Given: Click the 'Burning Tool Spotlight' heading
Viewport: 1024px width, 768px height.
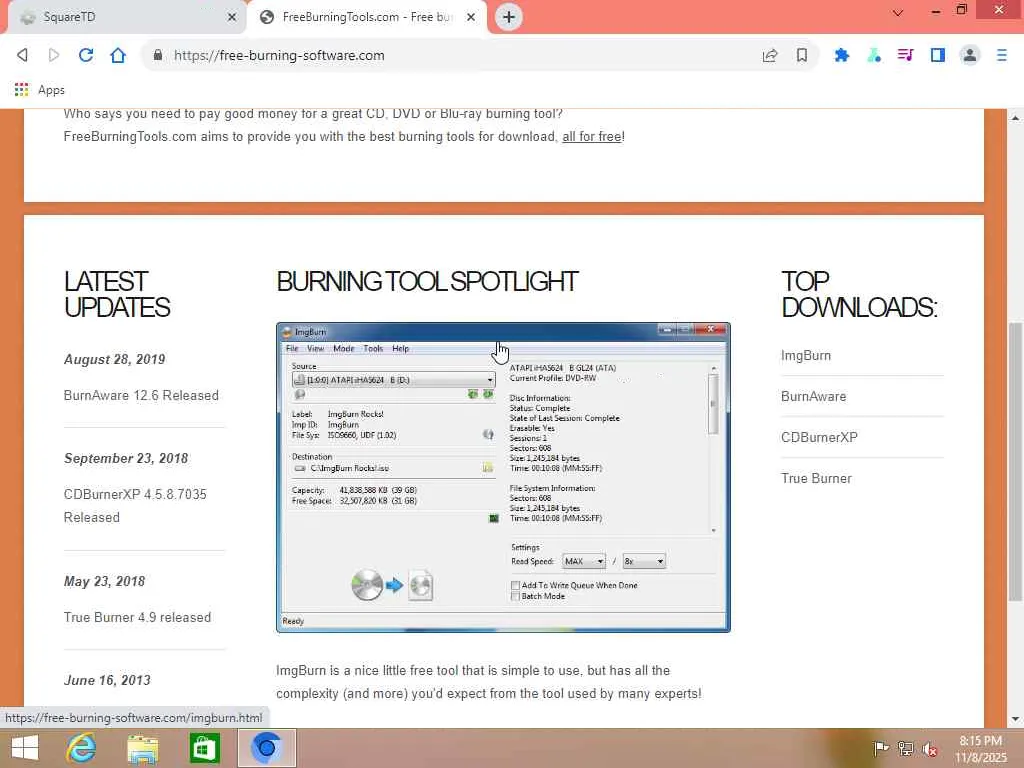Looking at the screenshot, I should click(x=427, y=281).
